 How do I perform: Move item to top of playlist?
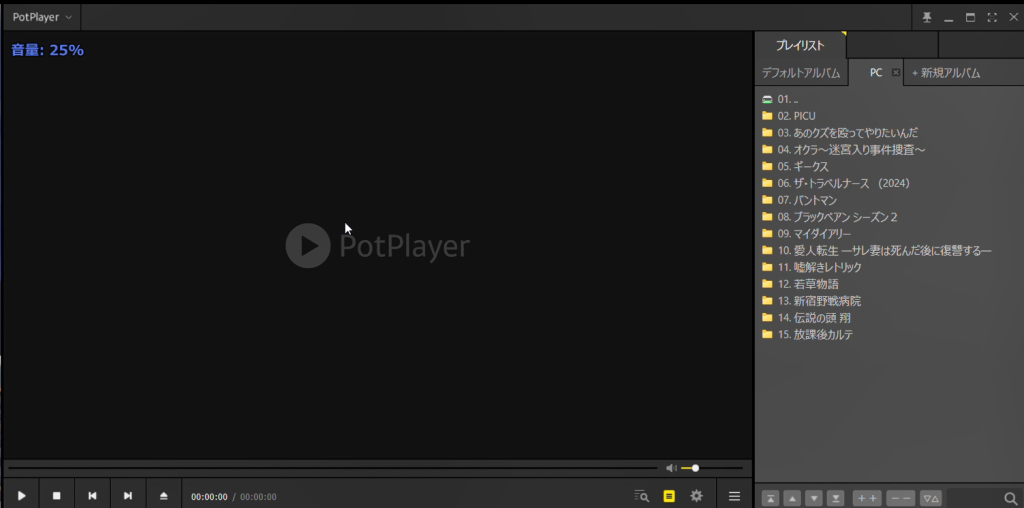coord(770,498)
